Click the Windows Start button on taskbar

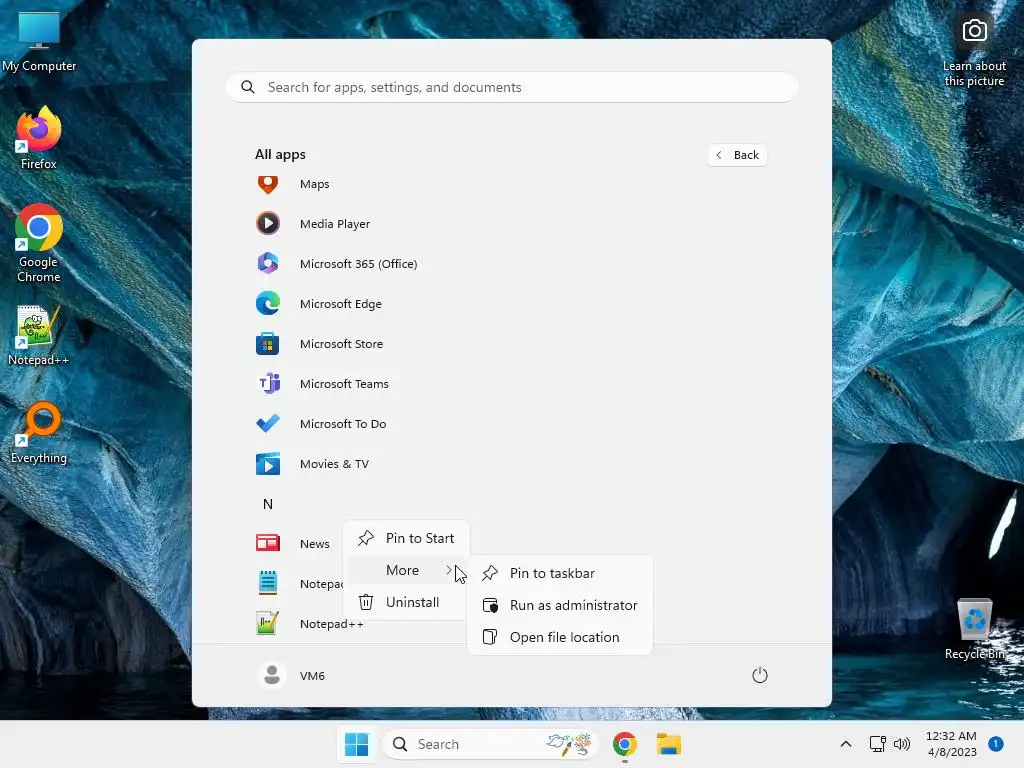coord(357,744)
